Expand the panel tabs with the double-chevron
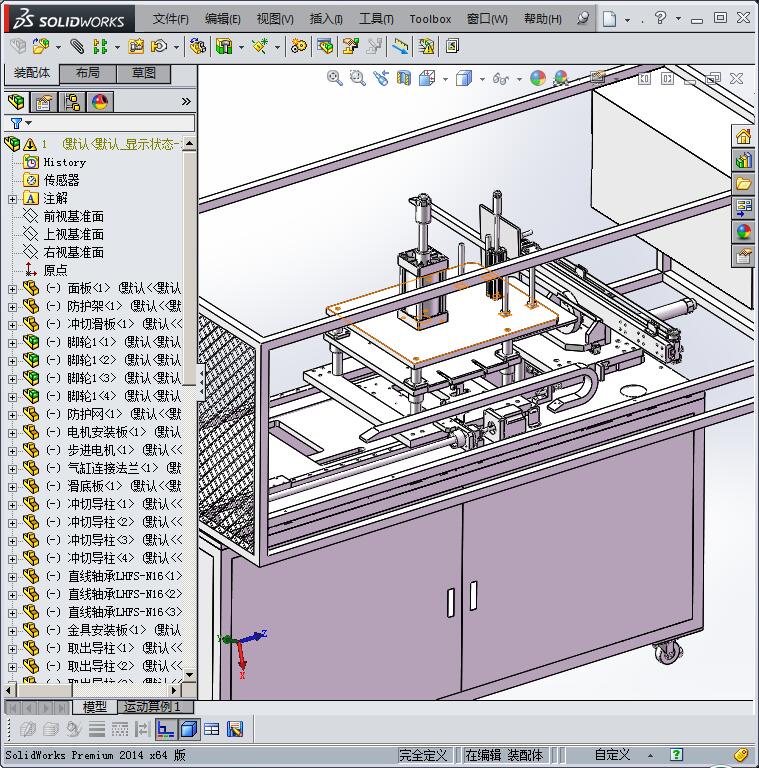759x768 pixels. (186, 102)
